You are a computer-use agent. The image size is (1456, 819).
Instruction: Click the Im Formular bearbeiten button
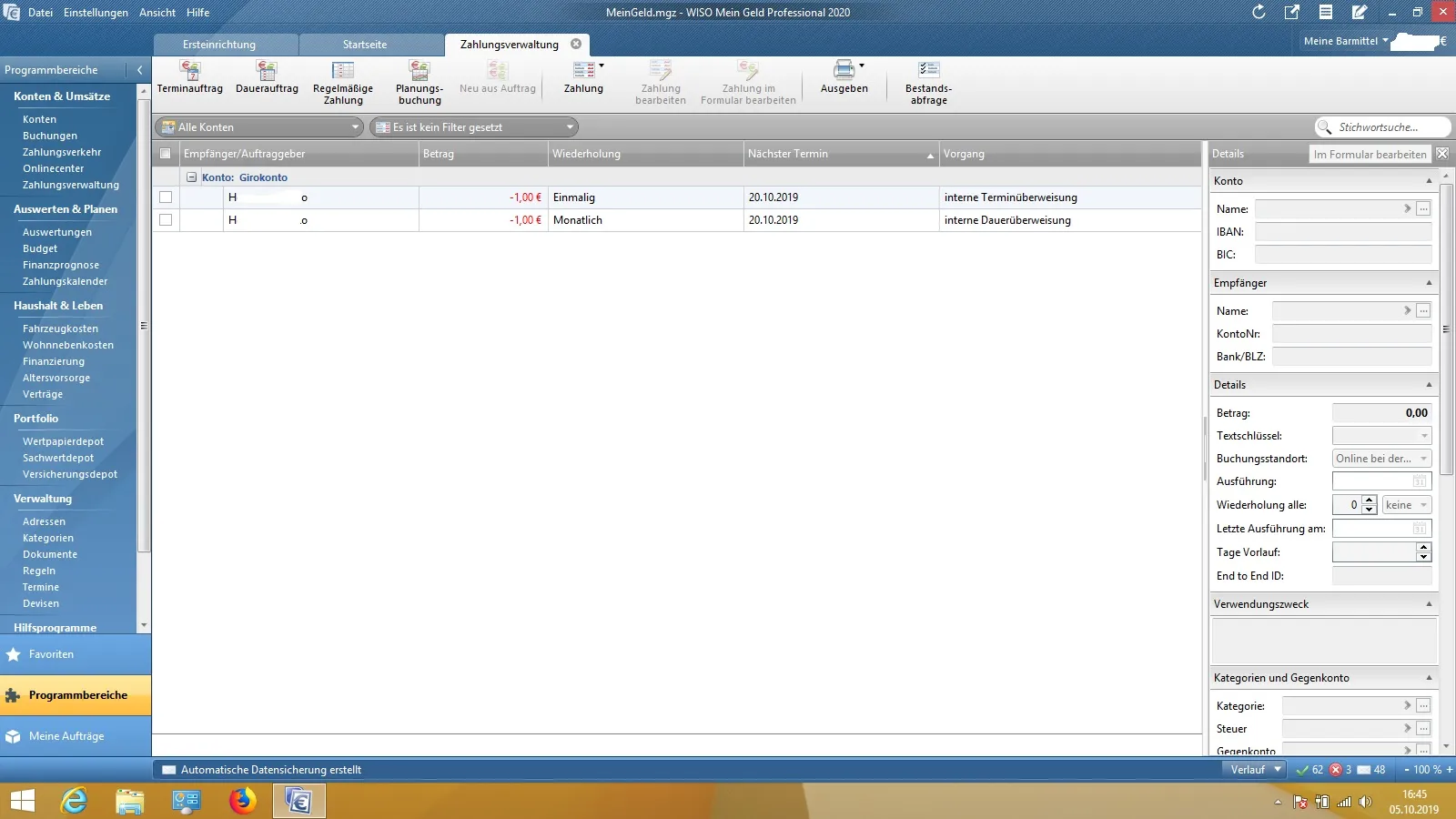[1370, 155]
